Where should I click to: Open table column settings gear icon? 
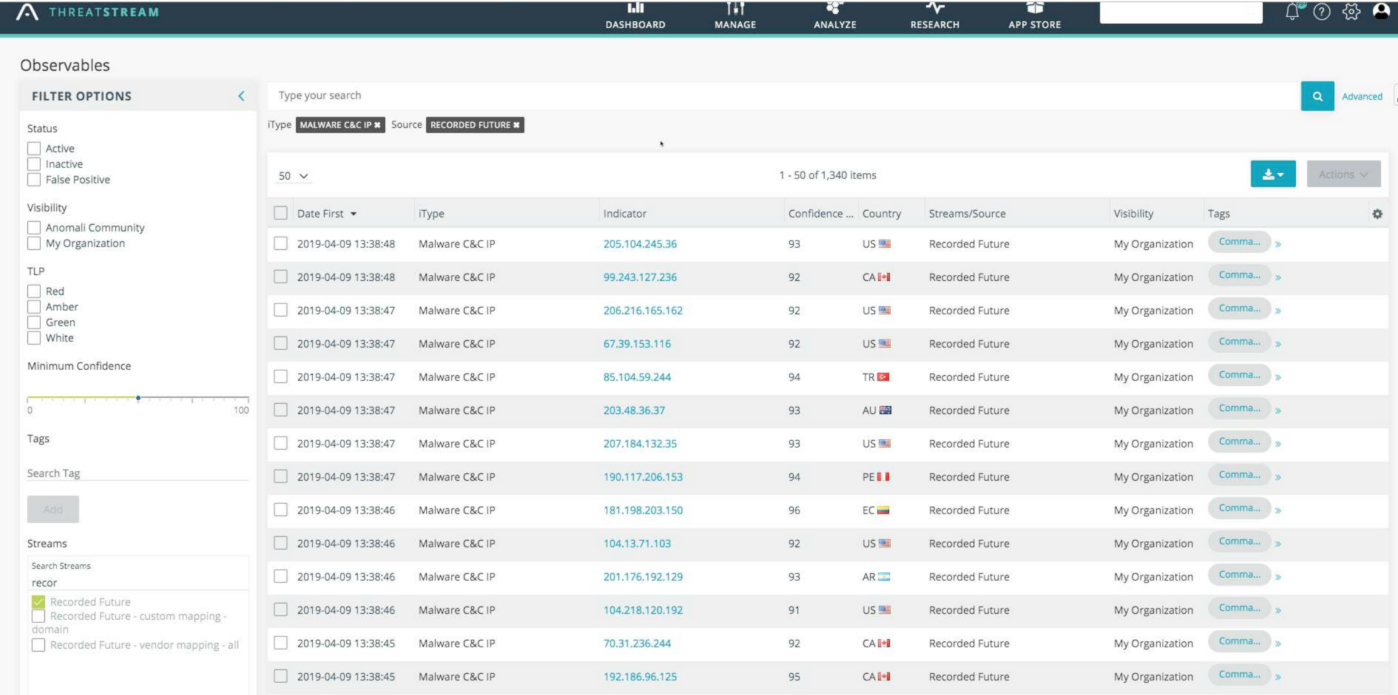[1377, 214]
